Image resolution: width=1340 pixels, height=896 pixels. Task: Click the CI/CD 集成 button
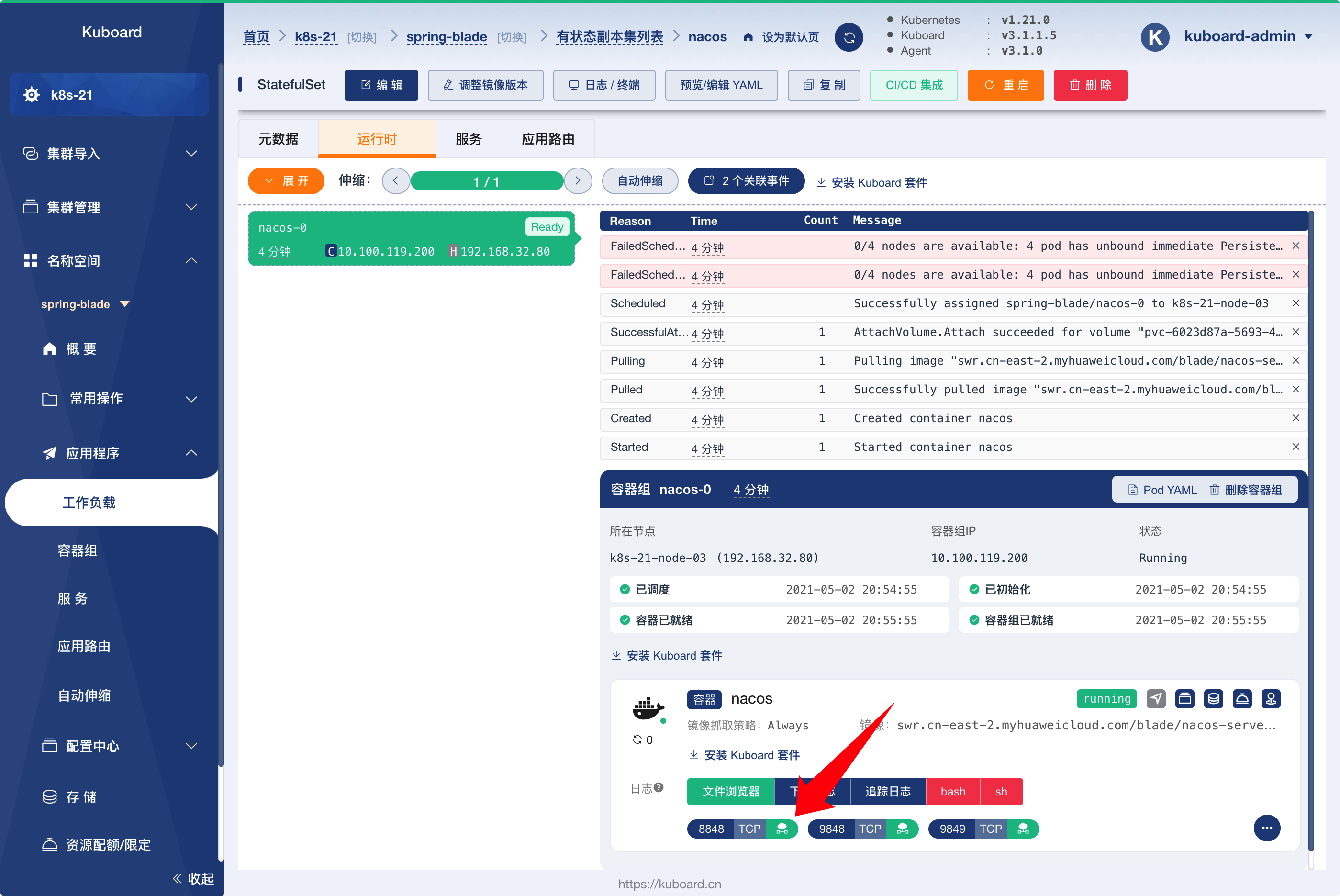pyautogui.click(x=914, y=85)
